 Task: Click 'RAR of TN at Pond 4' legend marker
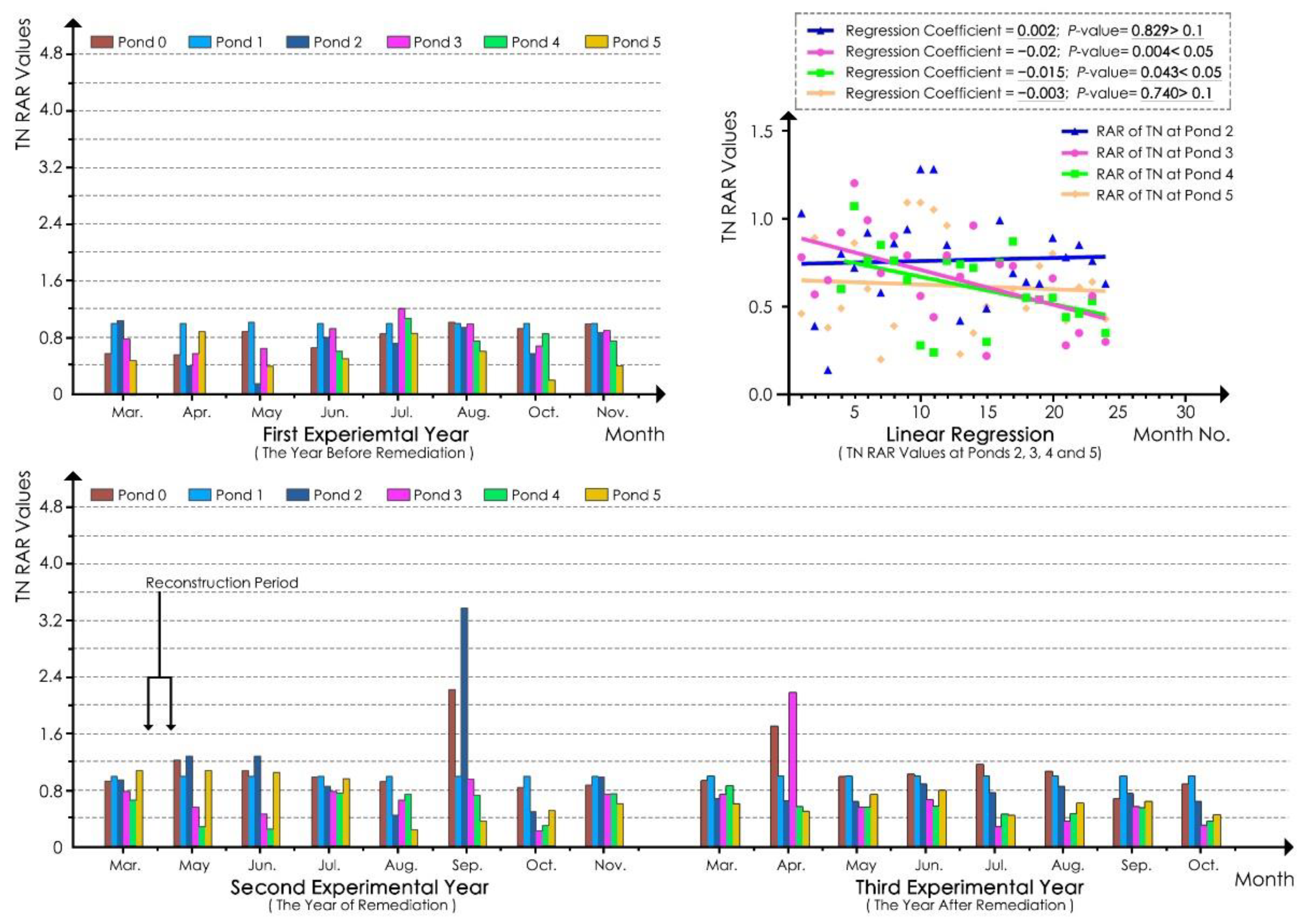(1075, 174)
